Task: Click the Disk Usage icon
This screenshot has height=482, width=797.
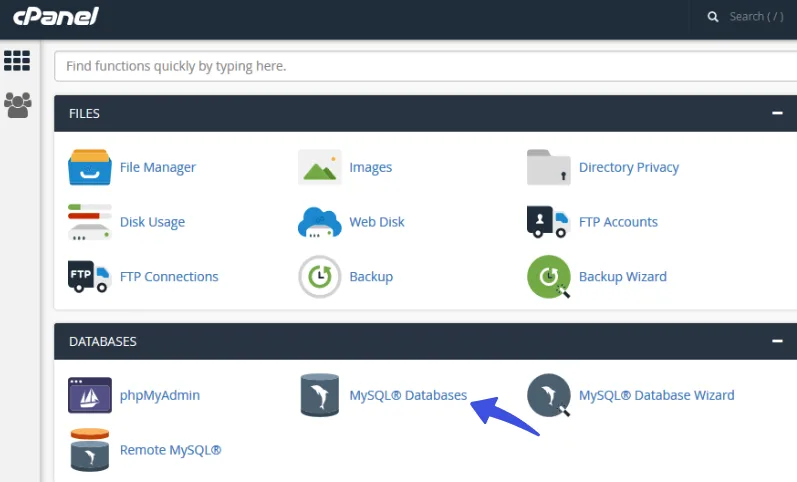Action: coord(89,222)
